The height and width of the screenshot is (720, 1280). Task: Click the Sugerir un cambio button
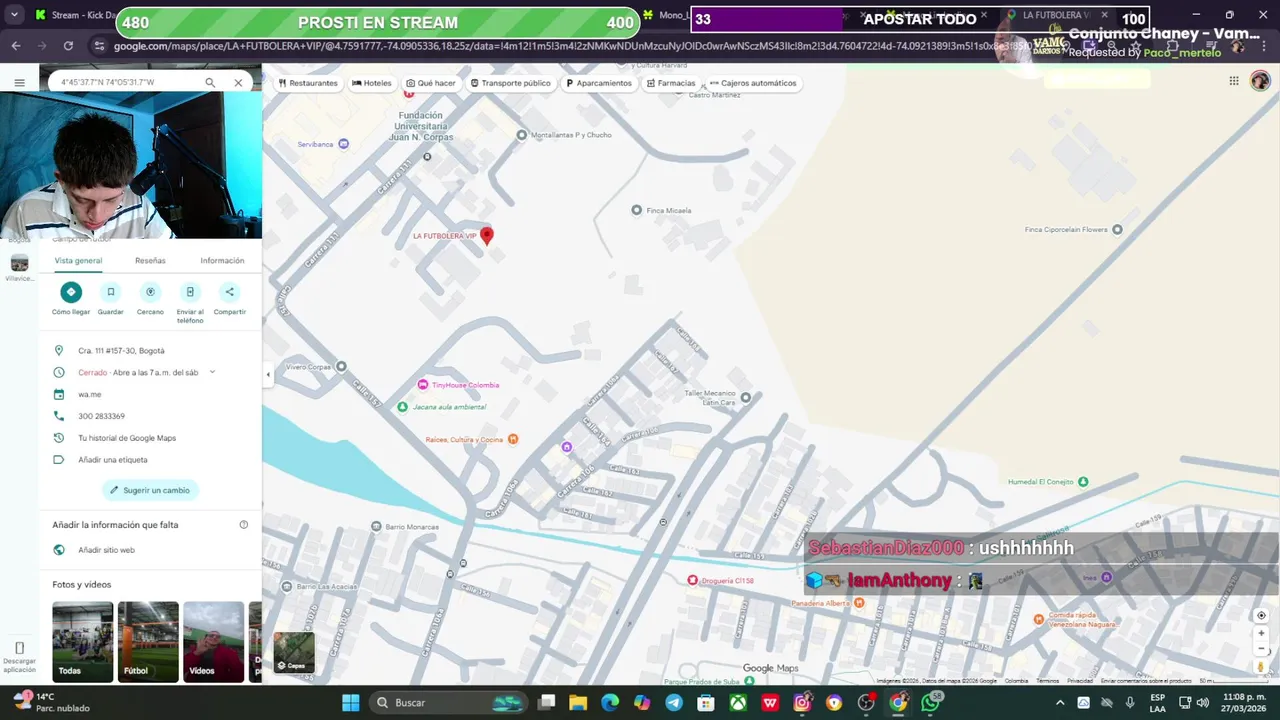click(x=150, y=490)
